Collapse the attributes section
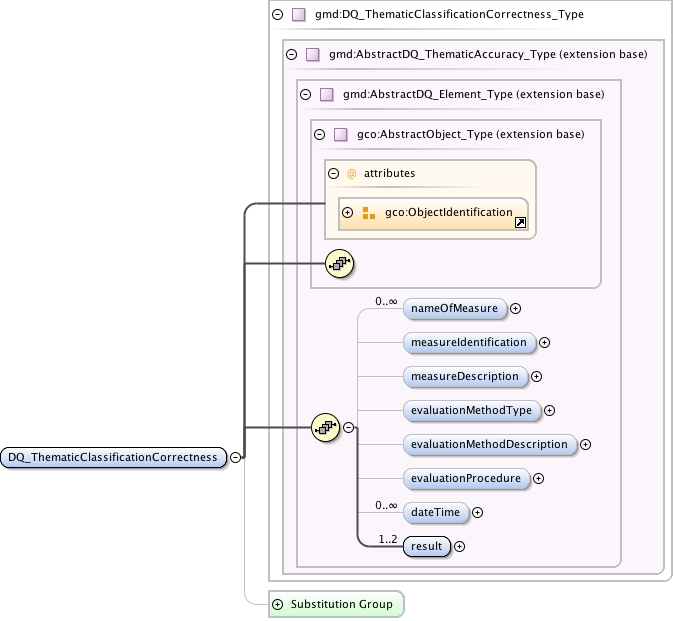674x621 pixels. coord(334,174)
